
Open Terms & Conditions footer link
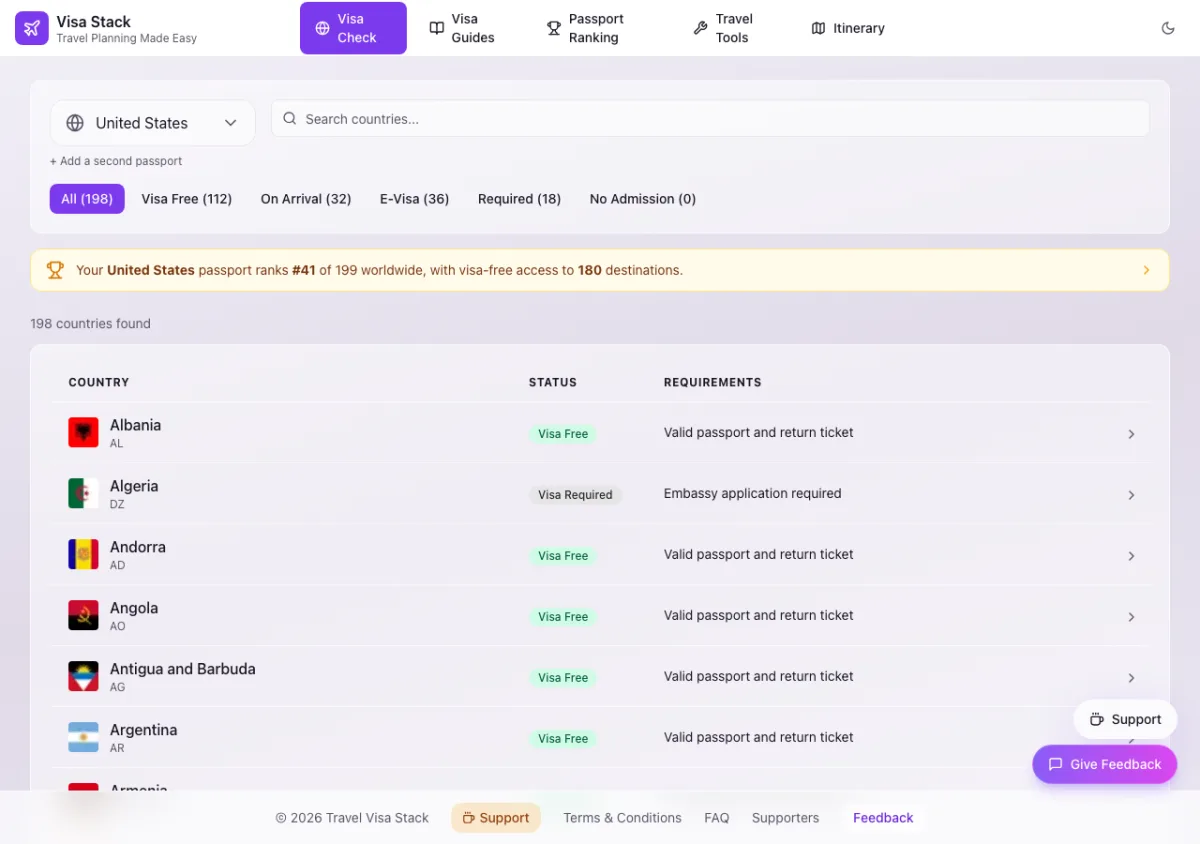622,818
